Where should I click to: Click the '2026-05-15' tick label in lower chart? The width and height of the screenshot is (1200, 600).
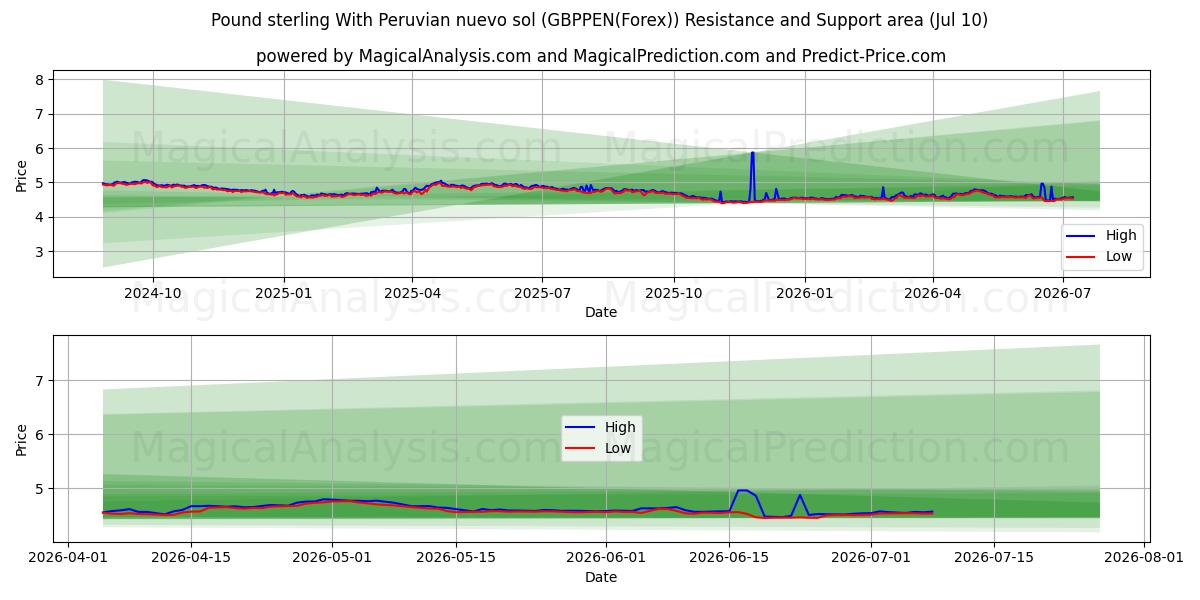tap(456, 557)
